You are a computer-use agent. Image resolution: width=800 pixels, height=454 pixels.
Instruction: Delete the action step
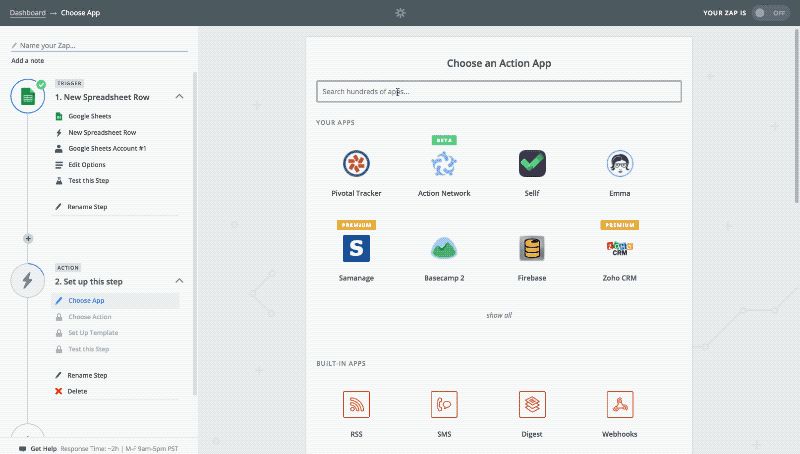(x=77, y=391)
